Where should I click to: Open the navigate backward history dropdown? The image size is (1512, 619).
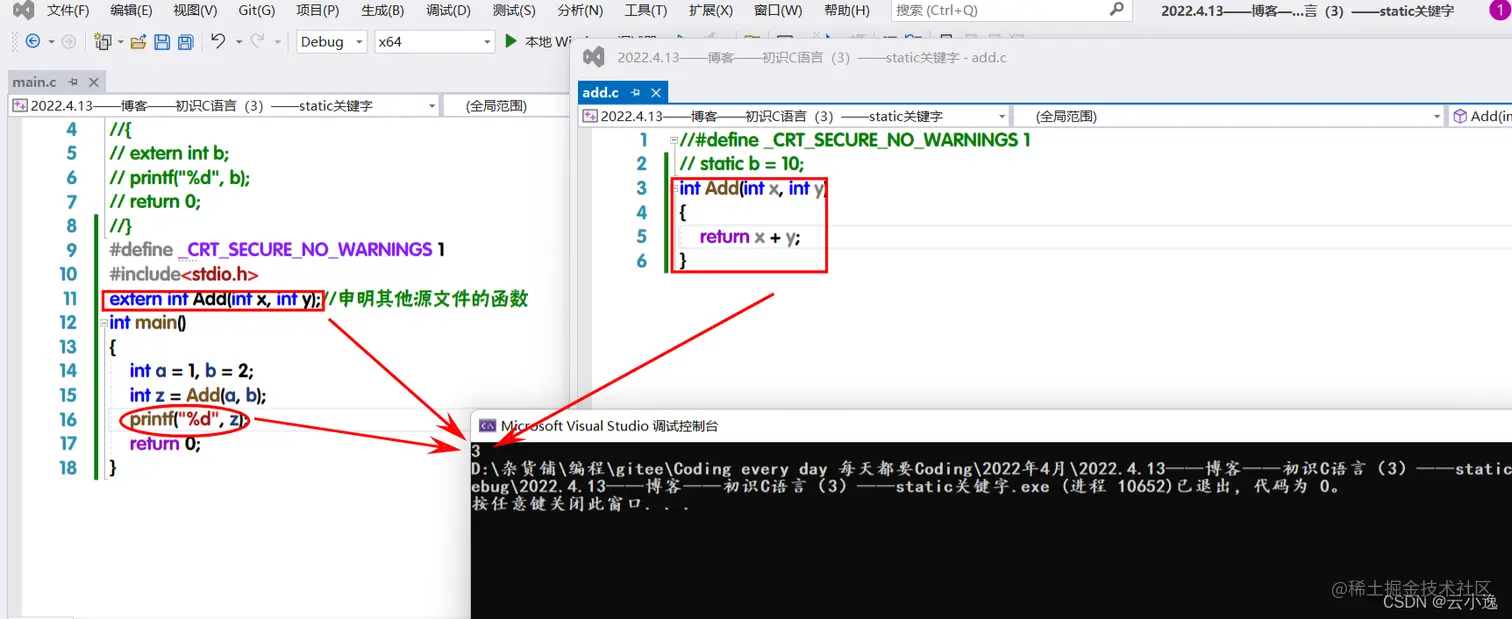click(50, 42)
